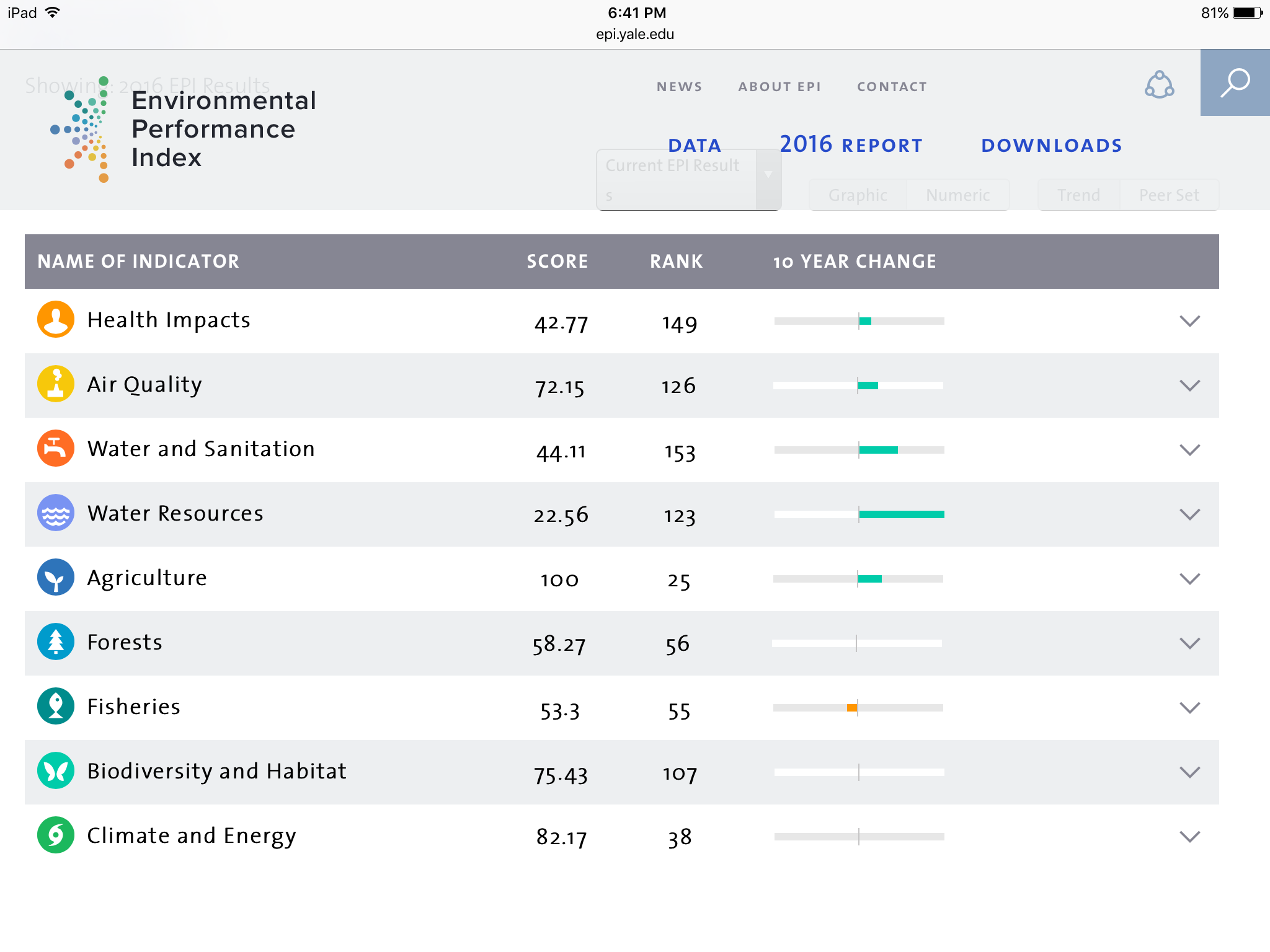The height and width of the screenshot is (952, 1270).
Task: Click the Water and Sanitation change bar
Action: pos(859,450)
